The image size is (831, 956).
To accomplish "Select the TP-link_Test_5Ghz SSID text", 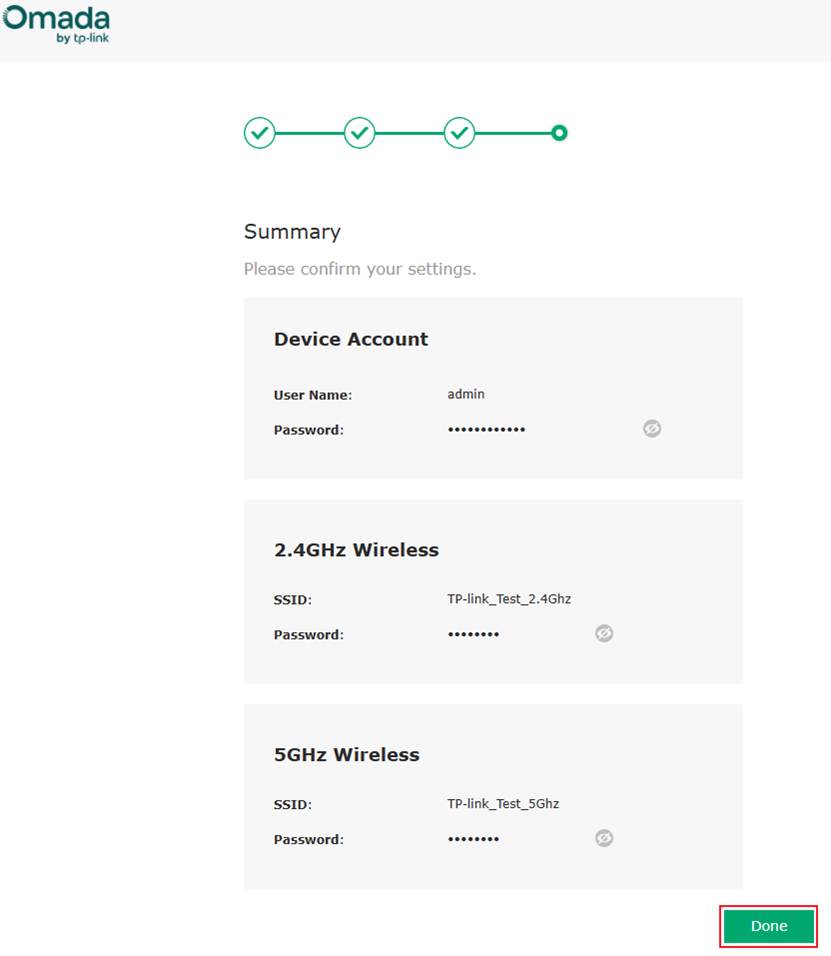I will (504, 803).
